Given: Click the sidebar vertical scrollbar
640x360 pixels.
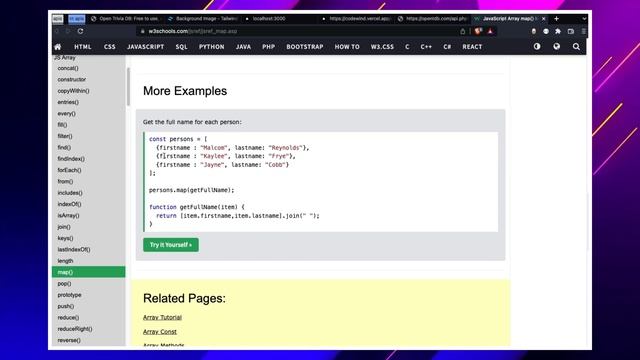Looking at the screenshot, I should [x=128, y=87].
